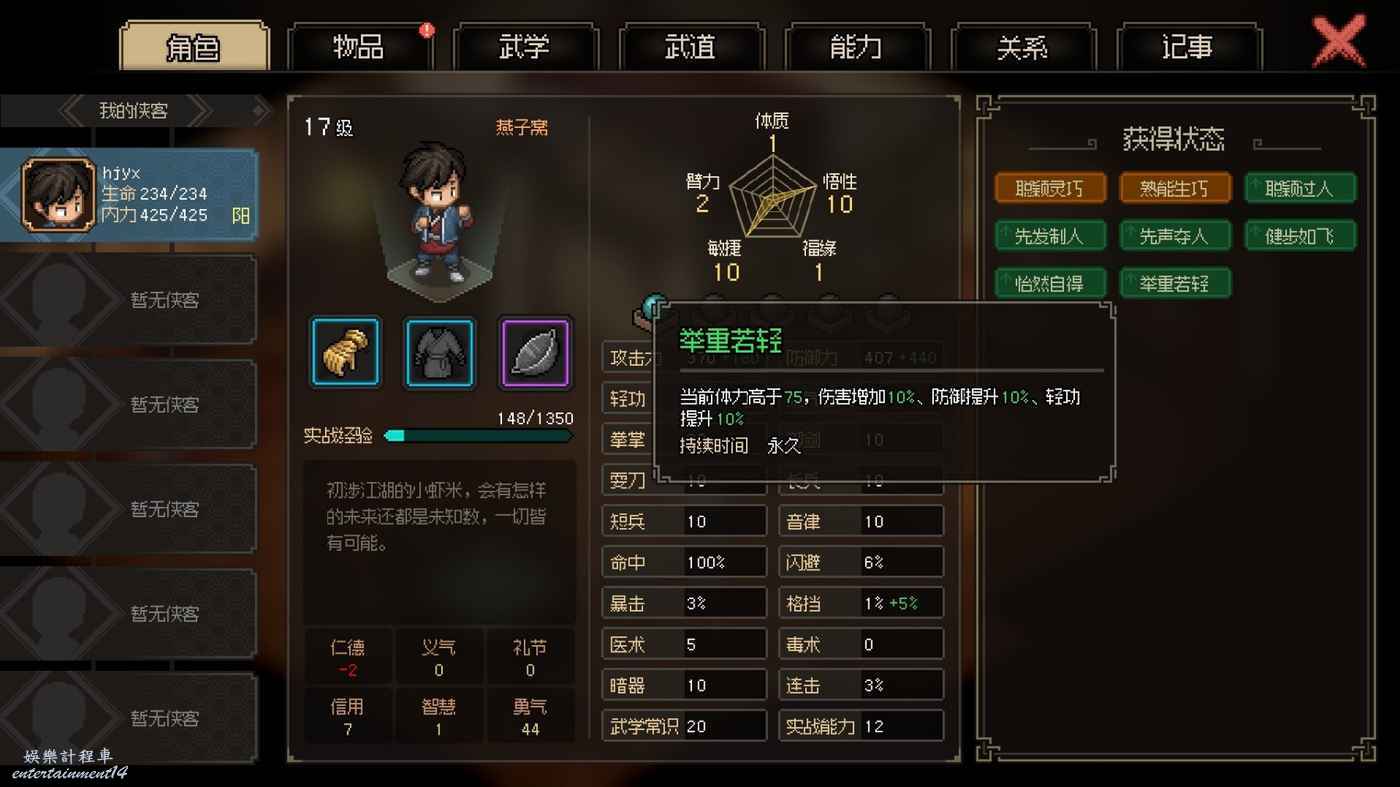Click the 怡然自得 status badge
1400x787 pixels.
point(1050,284)
